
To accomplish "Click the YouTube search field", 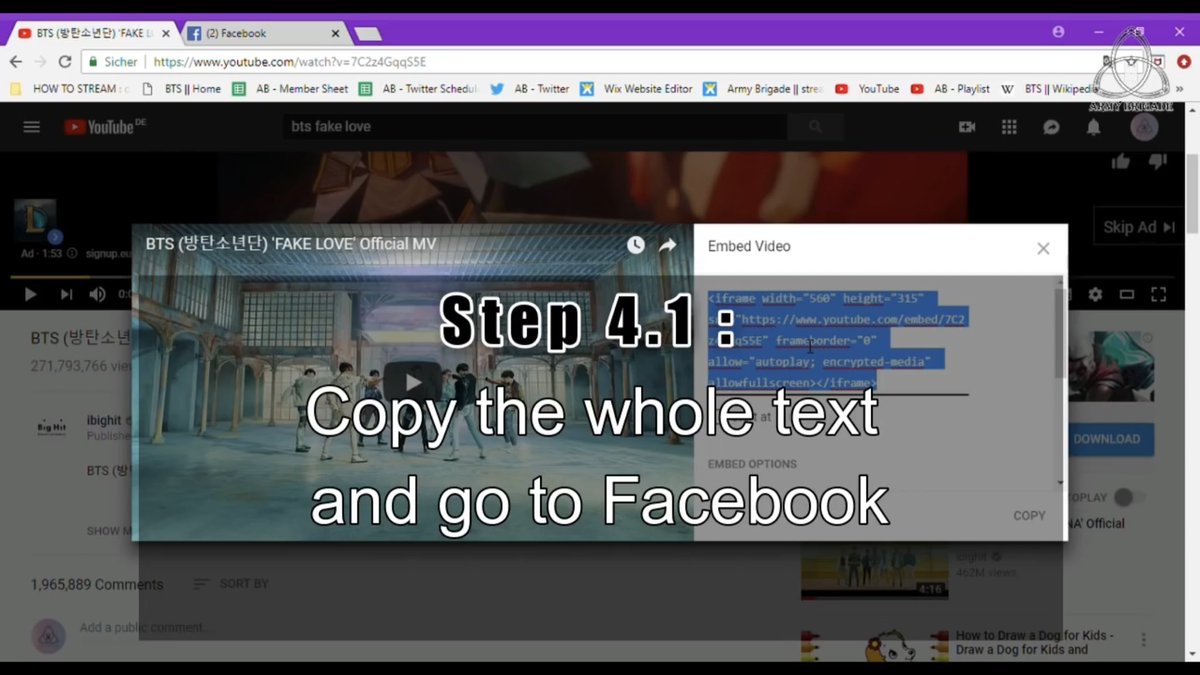I will [536, 127].
